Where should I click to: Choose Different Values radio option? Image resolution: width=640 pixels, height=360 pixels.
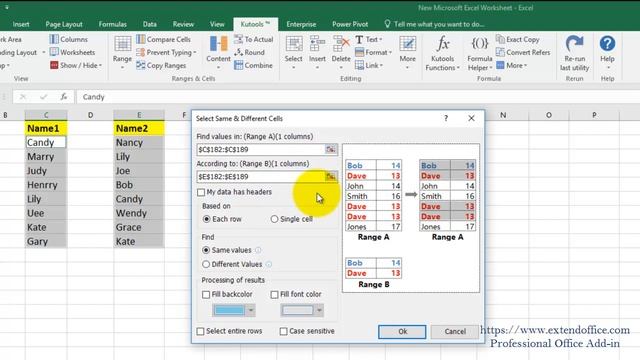(206, 264)
